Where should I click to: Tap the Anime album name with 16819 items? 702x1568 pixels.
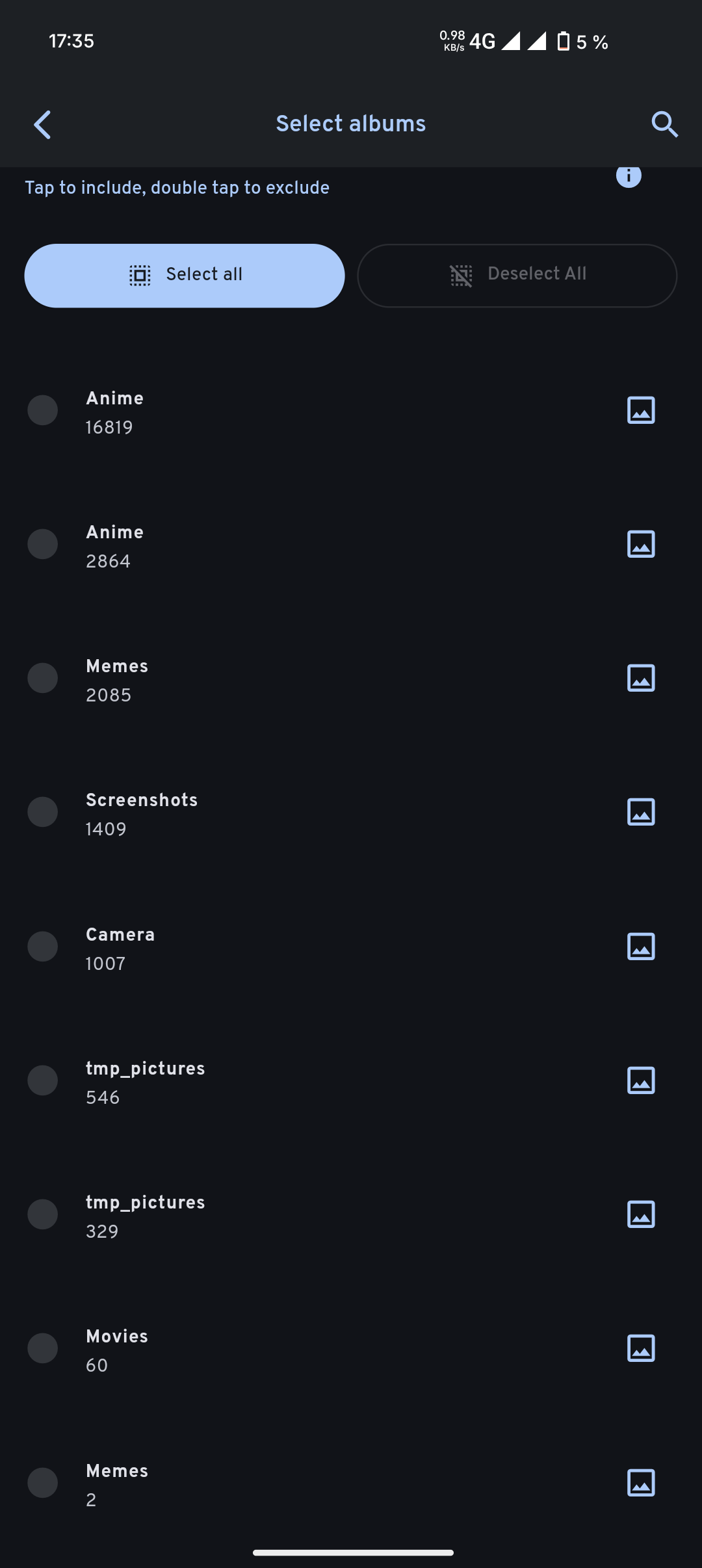tap(115, 399)
